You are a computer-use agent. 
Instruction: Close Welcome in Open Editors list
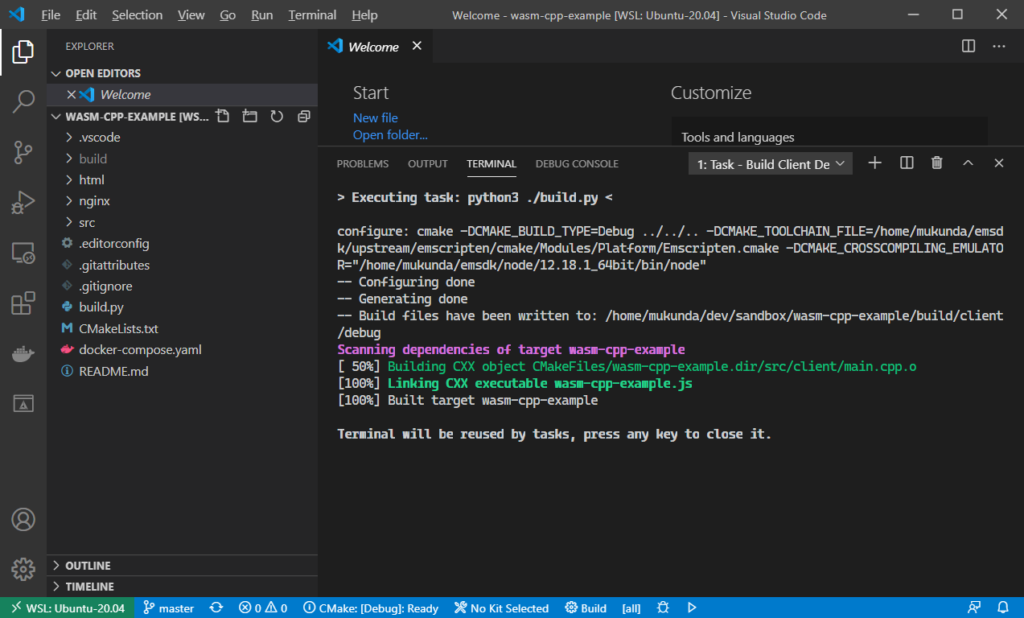pos(71,95)
